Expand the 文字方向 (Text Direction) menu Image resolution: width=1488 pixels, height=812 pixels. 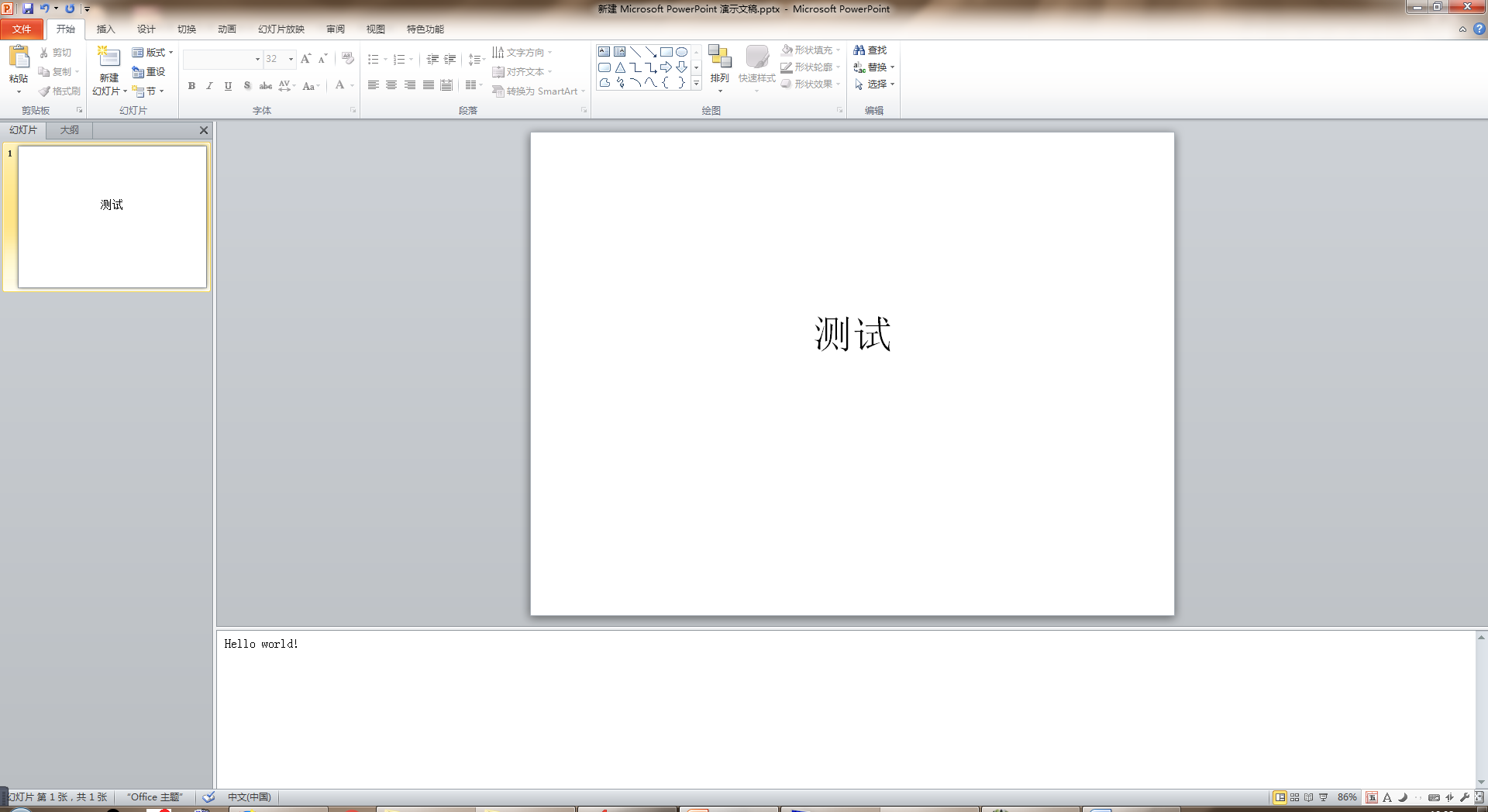(x=525, y=52)
